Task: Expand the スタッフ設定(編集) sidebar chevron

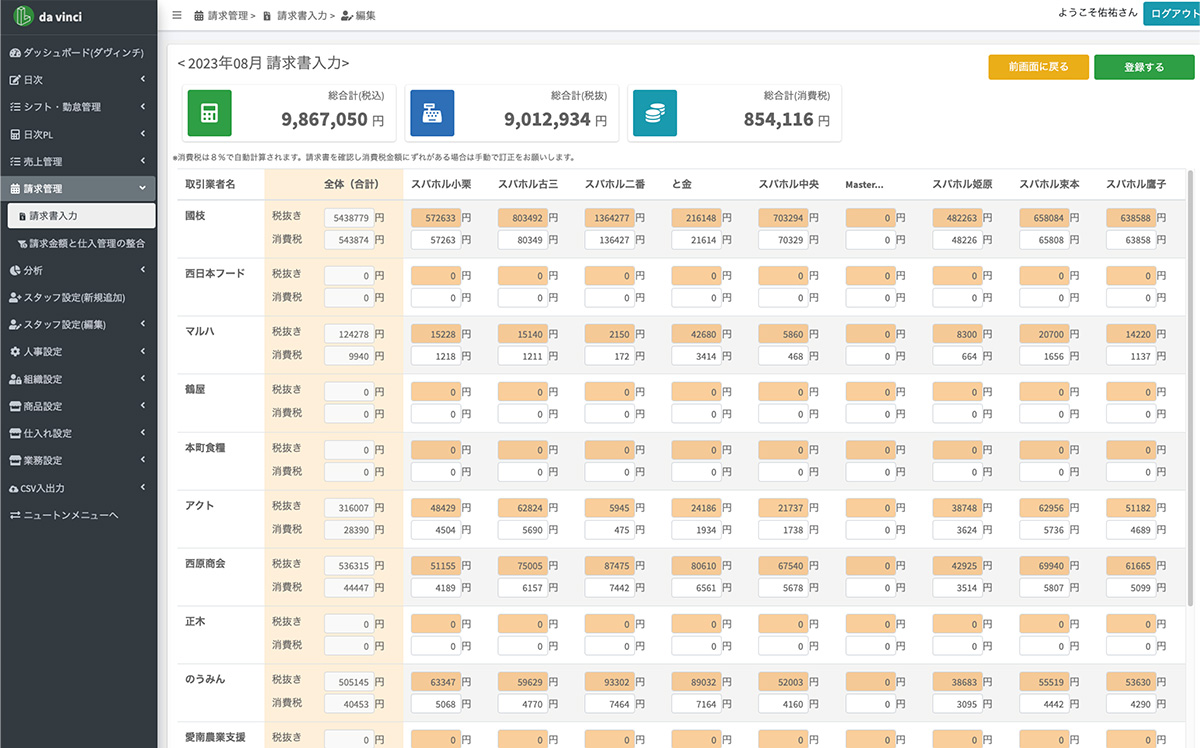Action: (x=143, y=324)
